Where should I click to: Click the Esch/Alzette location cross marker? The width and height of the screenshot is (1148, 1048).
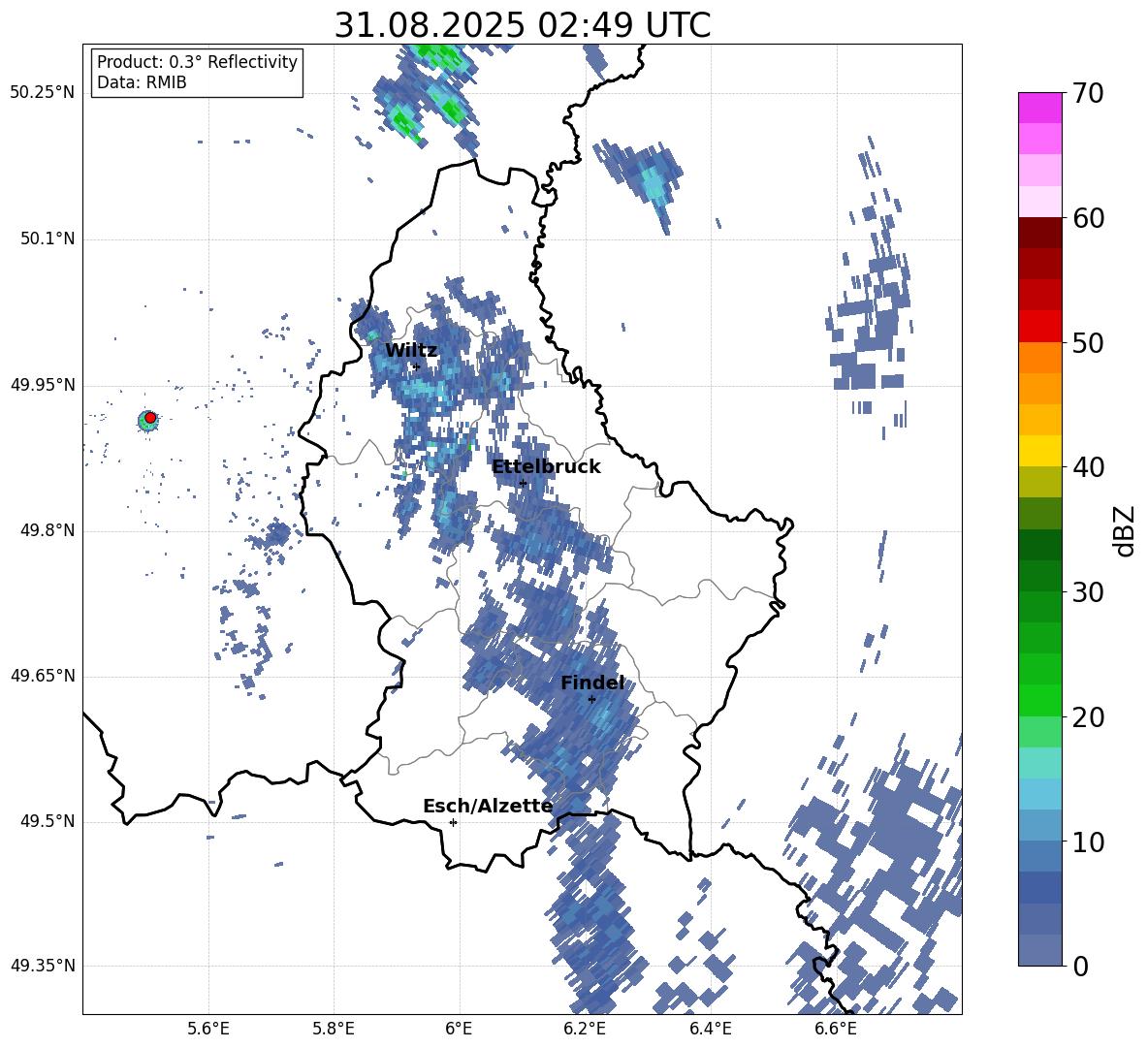point(453,822)
